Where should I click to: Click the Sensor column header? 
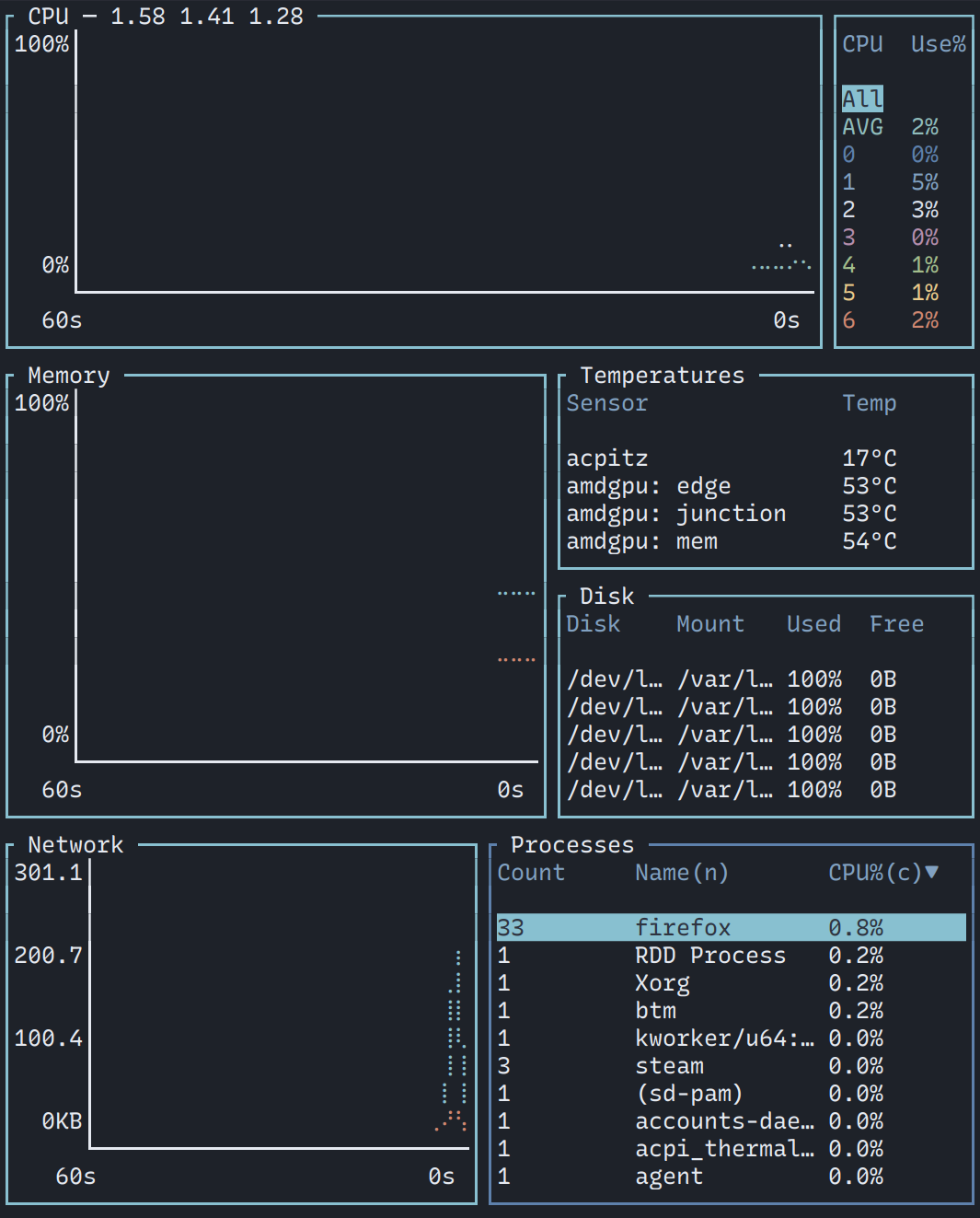(607, 402)
